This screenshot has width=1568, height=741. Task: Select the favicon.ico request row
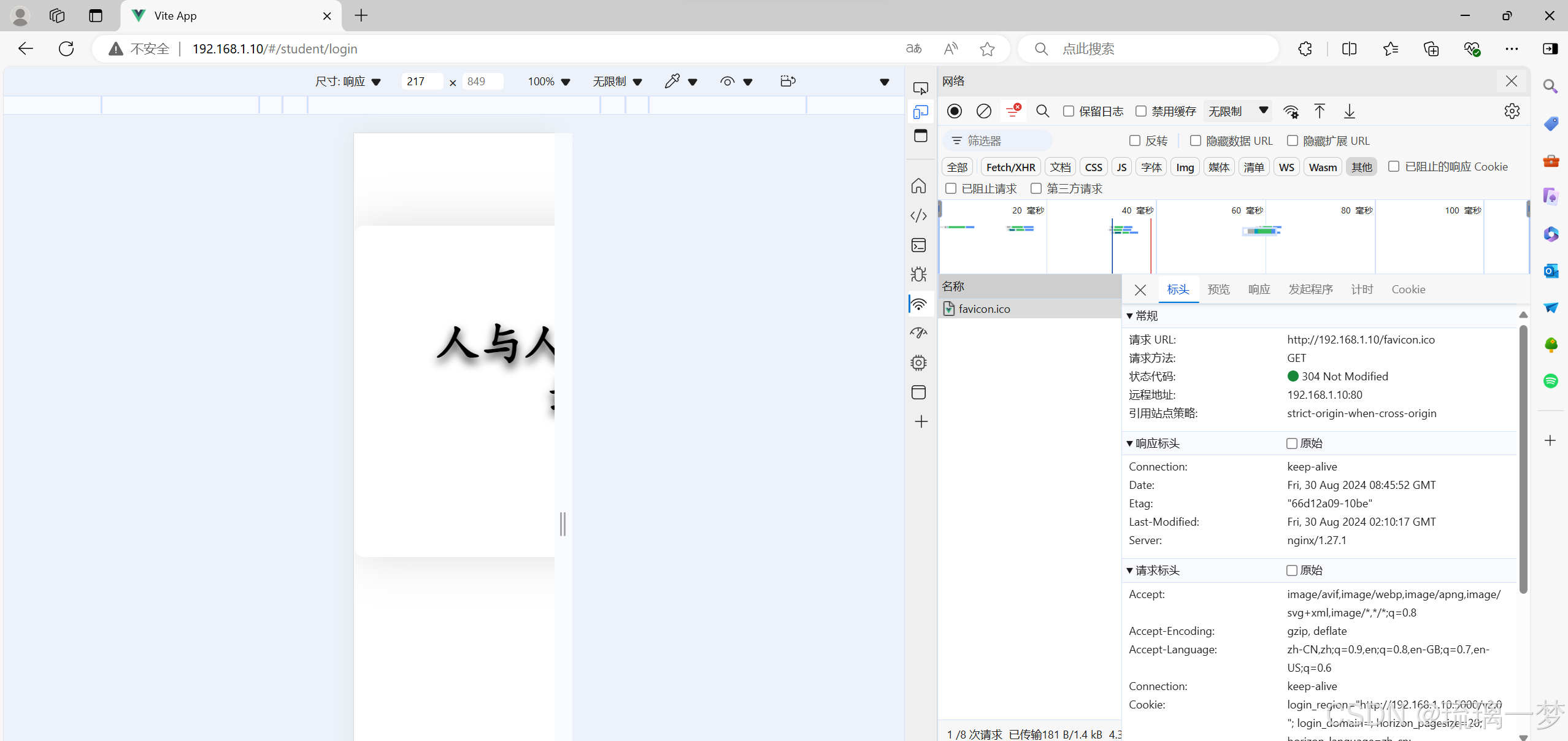pyautogui.click(x=1029, y=309)
